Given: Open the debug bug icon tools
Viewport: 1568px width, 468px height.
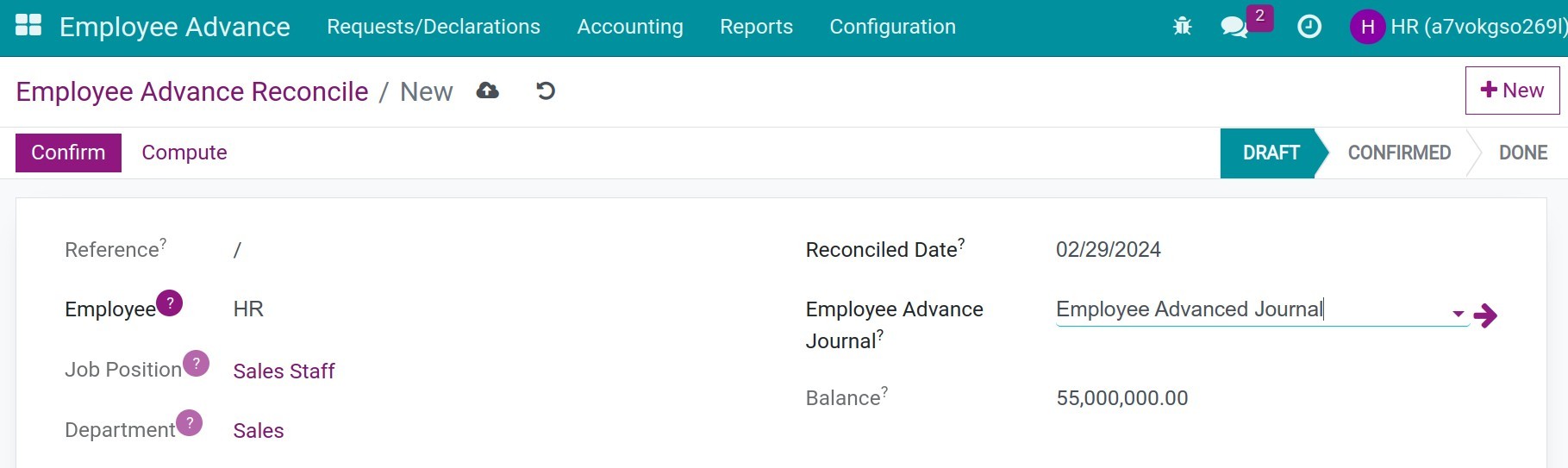Looking at the screenshot, I should pos(1182,27).
